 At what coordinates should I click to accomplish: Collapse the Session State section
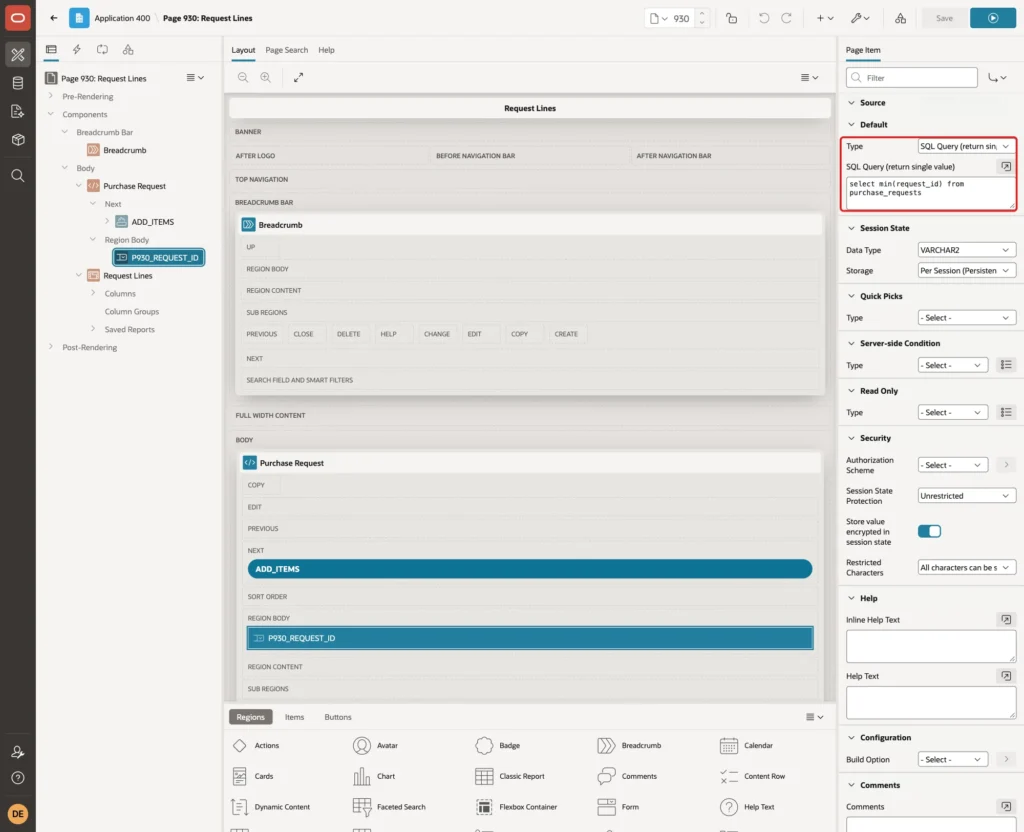point(851,228)
